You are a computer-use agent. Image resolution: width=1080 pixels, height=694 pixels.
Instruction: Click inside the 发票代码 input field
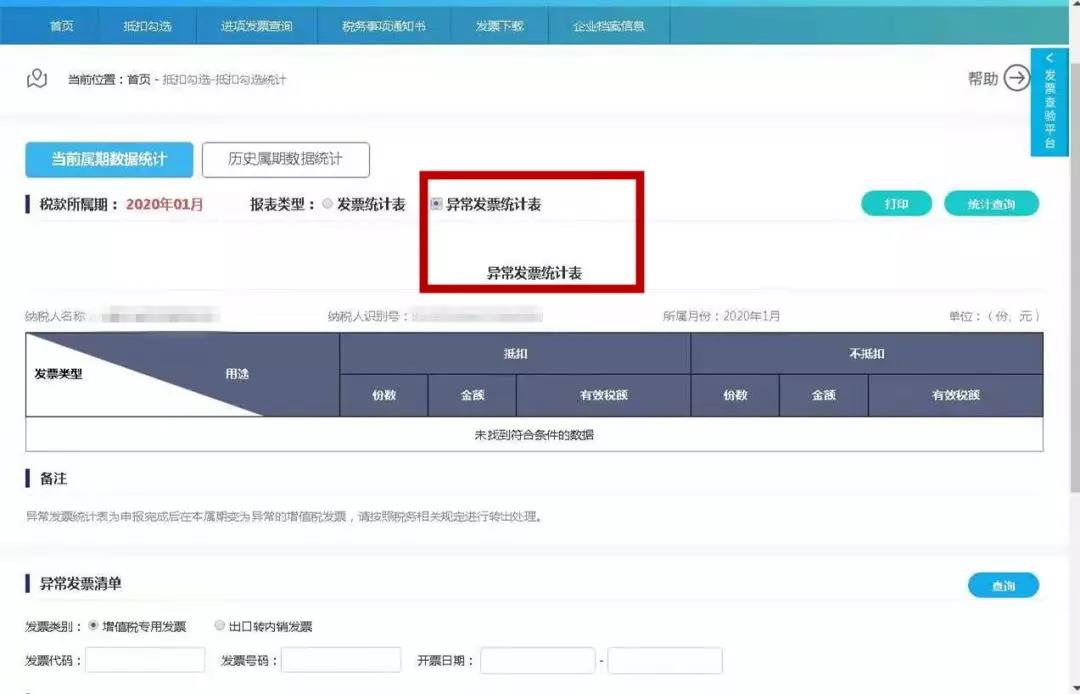click(145, 660)
